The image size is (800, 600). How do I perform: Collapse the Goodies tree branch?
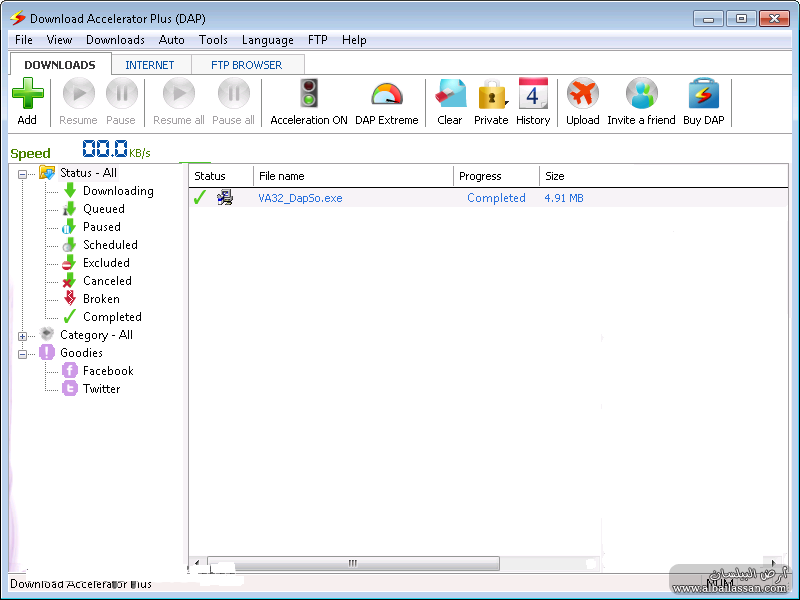pos(22,354)
